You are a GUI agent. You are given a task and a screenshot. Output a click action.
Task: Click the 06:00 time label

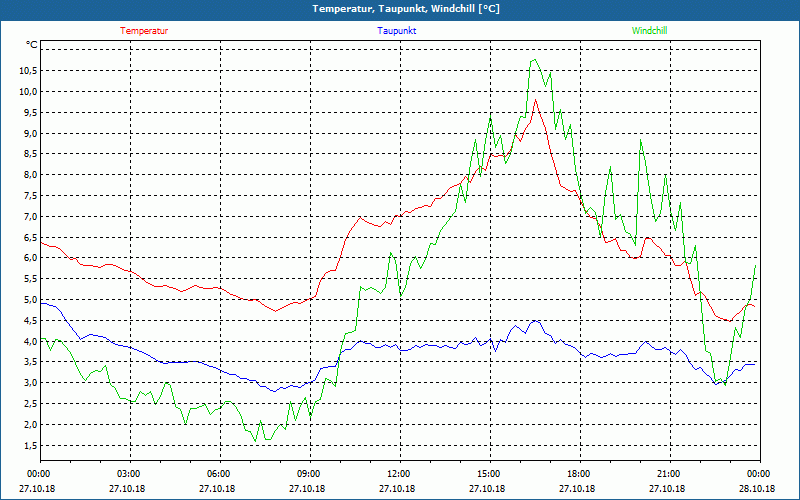(218, 474)
